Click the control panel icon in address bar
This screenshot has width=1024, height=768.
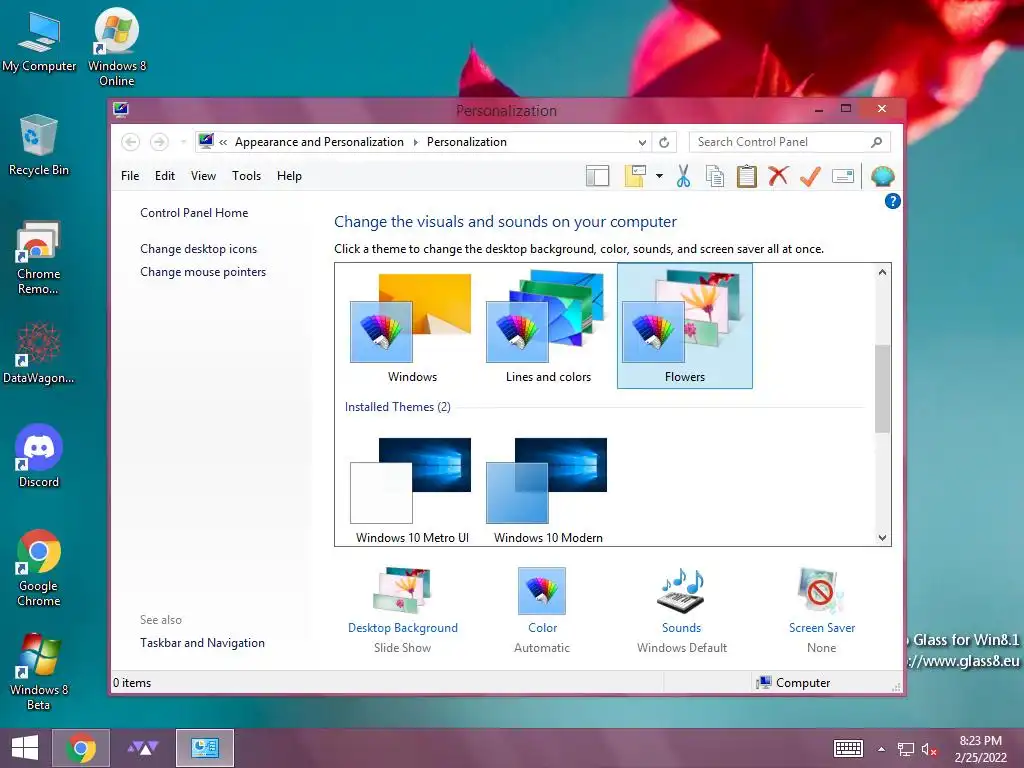[x=206, y=141]
